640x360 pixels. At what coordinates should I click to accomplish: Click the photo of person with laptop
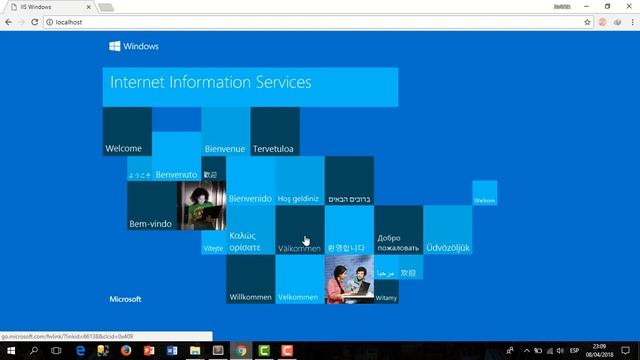tap(201, 206)
